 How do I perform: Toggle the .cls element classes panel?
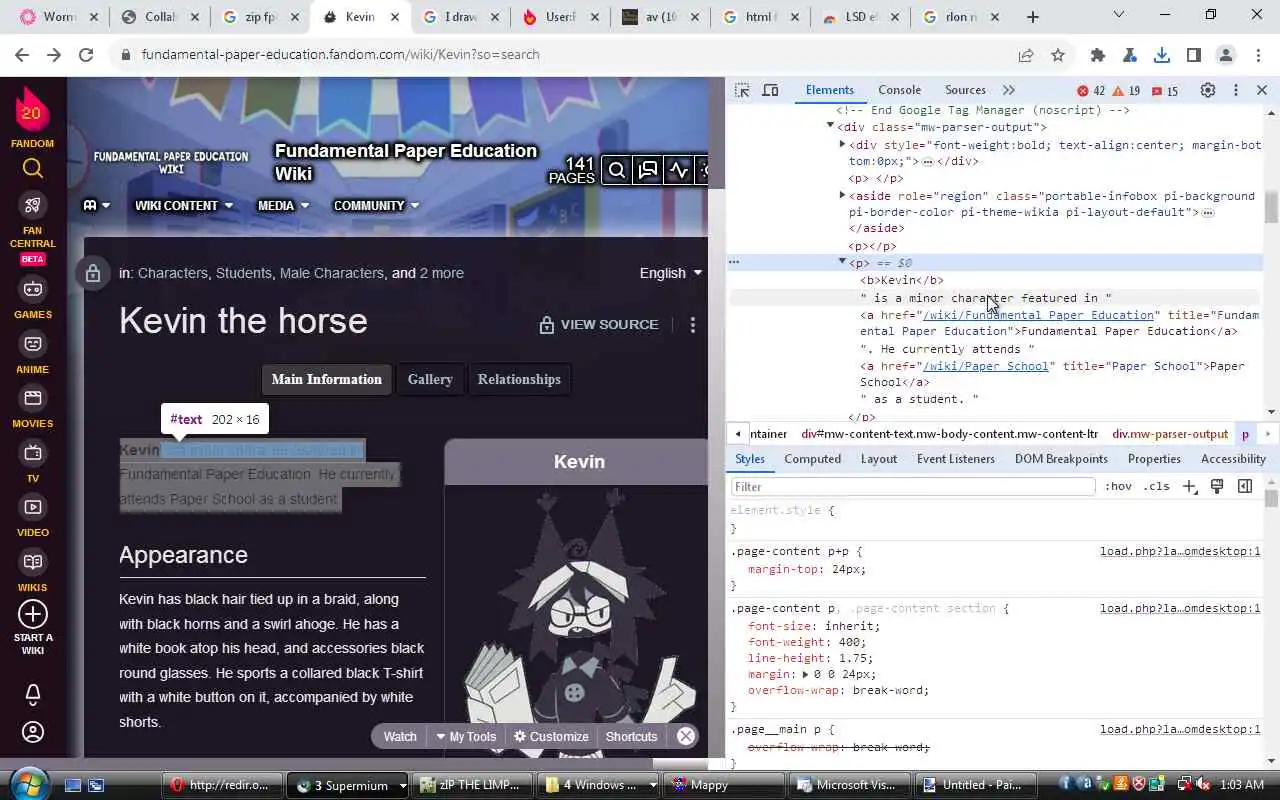point(1157,486)
